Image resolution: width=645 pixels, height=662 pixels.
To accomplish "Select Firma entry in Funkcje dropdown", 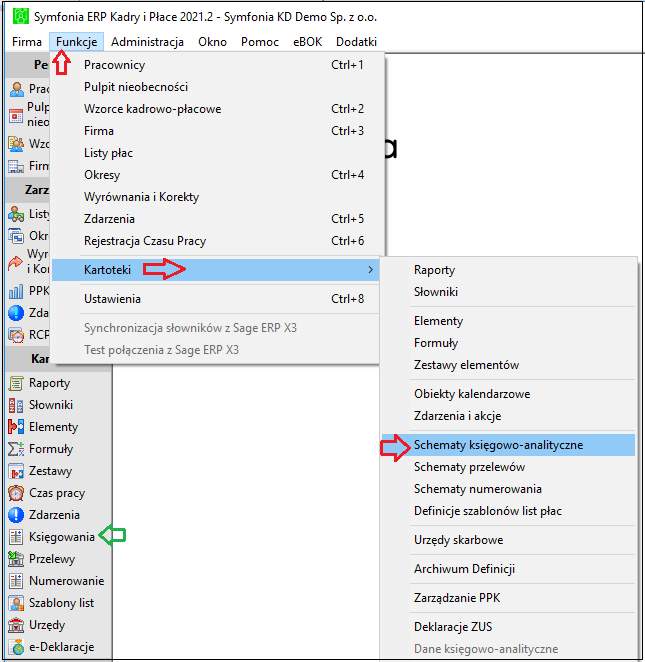I will [x=218, y=131].
